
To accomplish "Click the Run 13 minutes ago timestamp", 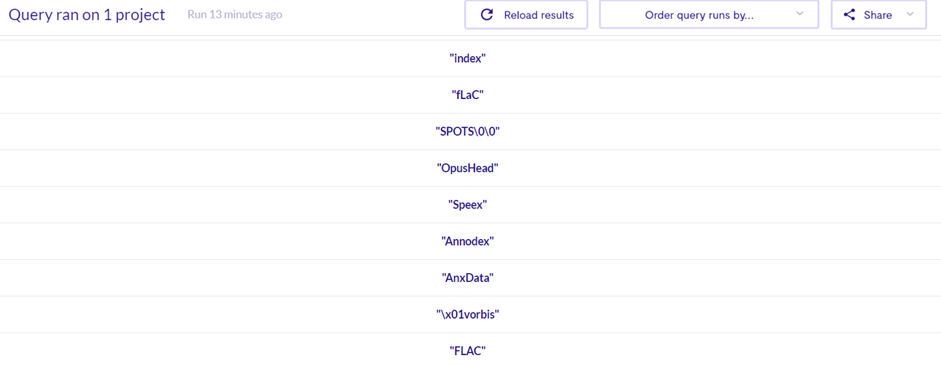I will pos(235,14).
